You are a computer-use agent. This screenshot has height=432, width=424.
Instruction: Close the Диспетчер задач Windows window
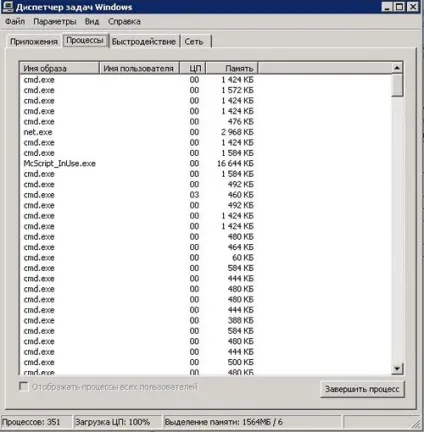[x=413, y=7]
